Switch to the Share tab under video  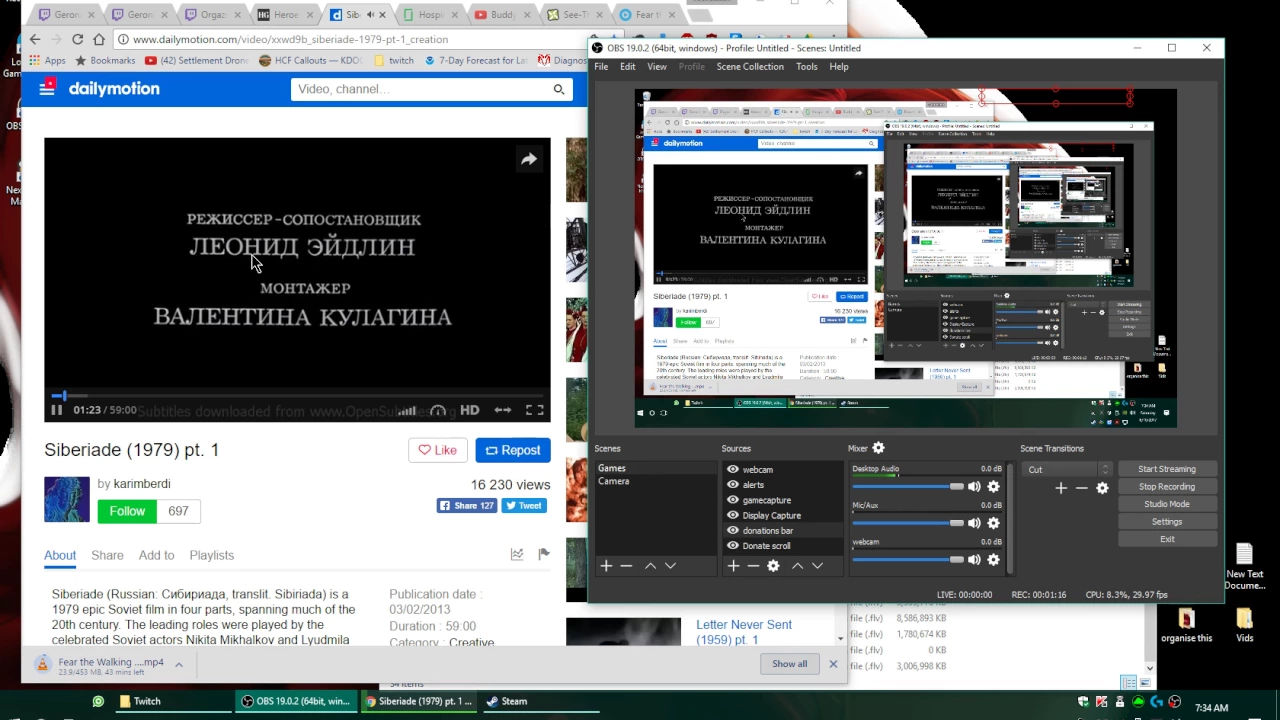pos(107,555)
